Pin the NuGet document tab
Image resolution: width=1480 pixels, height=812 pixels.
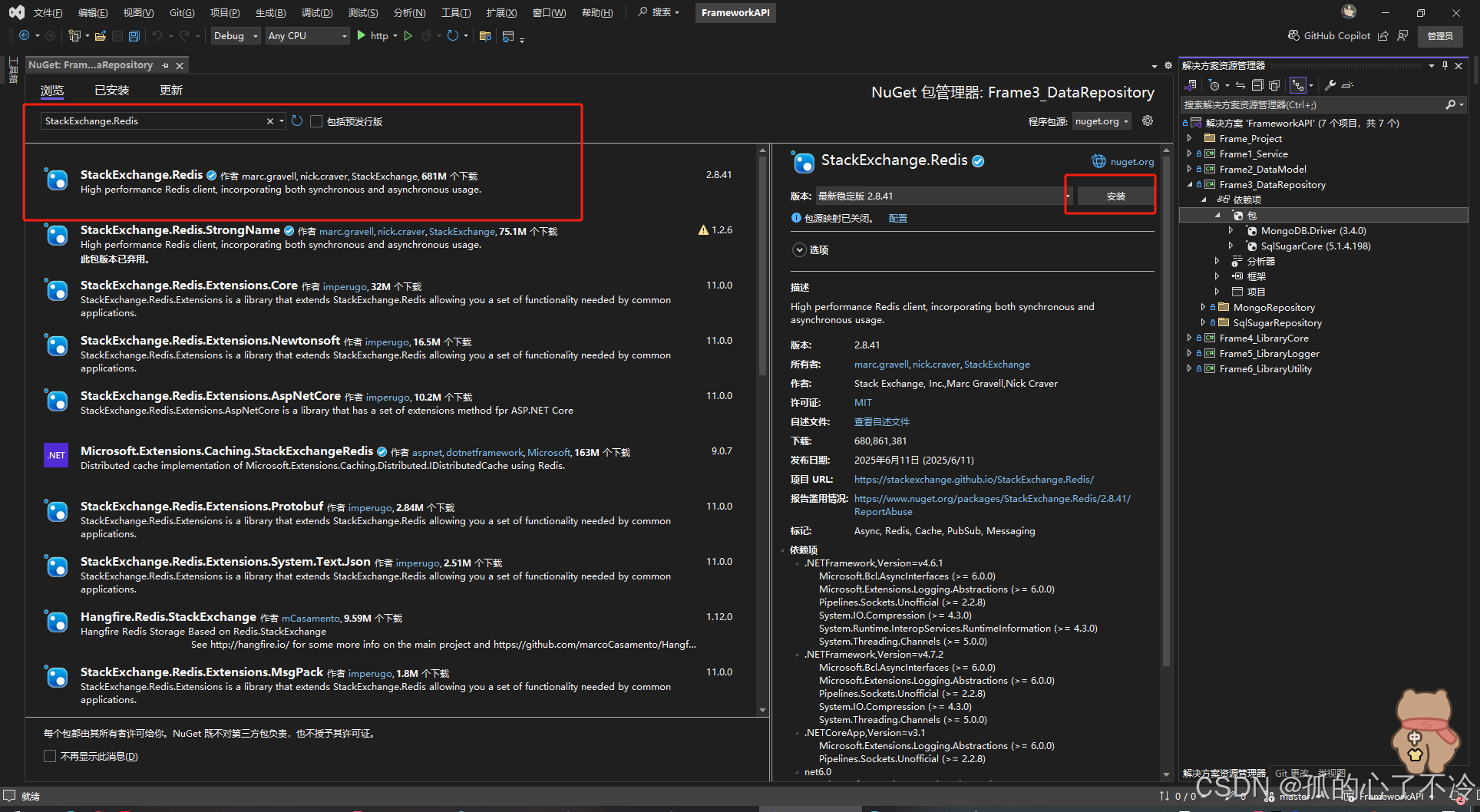[x=165, y=66]
